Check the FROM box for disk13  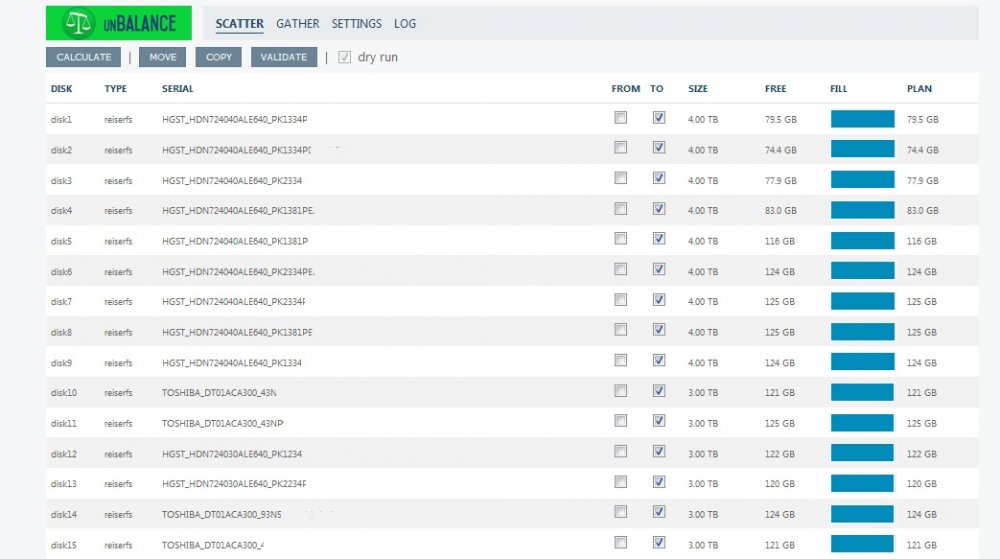coord(621,482)
